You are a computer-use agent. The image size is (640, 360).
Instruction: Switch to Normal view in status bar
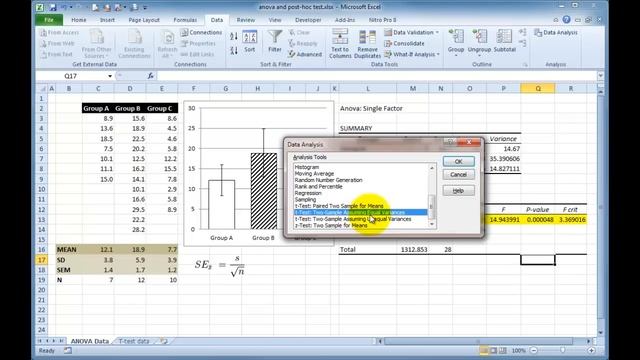[x=484, y=350]
